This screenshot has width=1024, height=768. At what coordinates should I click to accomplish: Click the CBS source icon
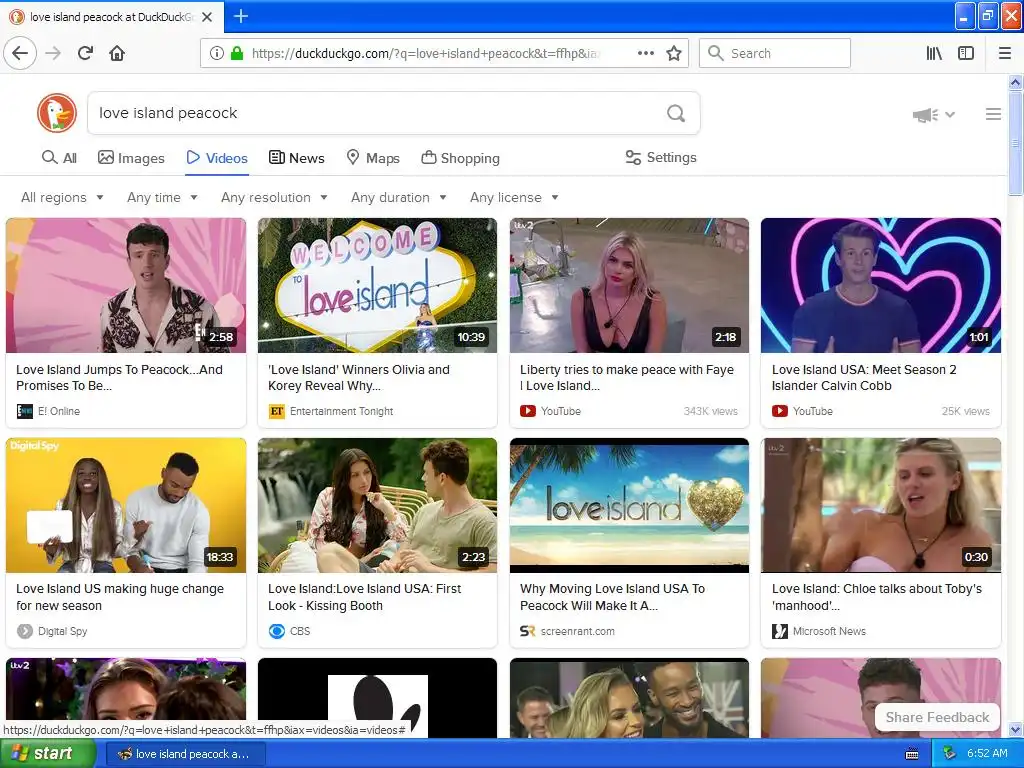[276, 631]
